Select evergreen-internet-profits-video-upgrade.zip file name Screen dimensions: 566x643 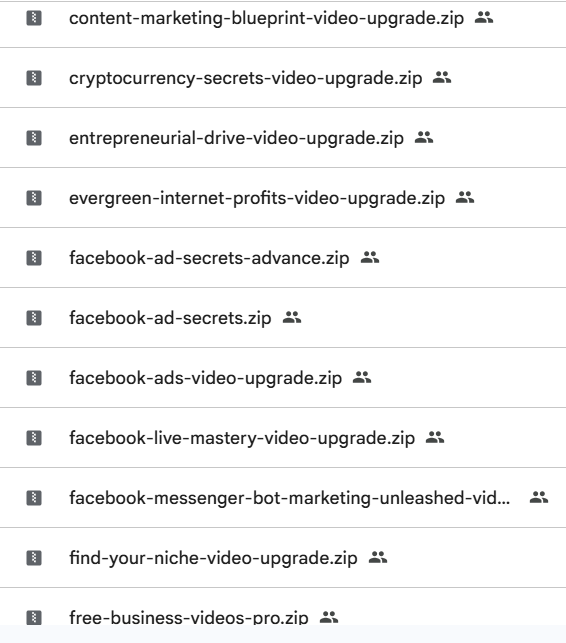(257, 198)
